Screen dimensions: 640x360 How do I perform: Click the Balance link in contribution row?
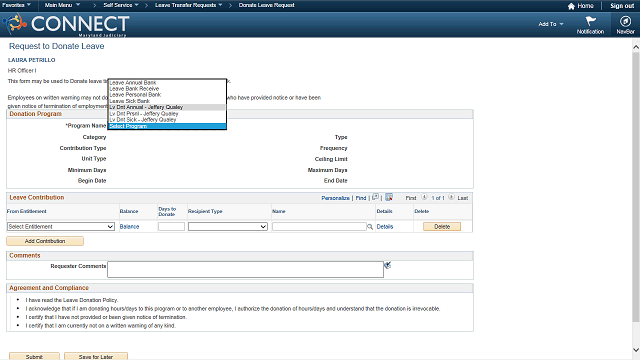[x=129, y=227]
